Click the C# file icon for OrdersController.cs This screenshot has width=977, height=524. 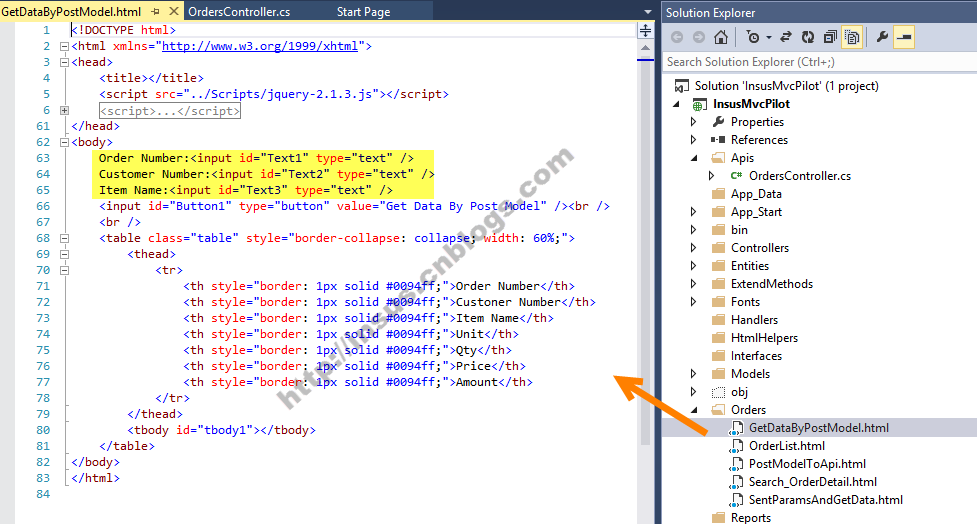tap(736, 176)
